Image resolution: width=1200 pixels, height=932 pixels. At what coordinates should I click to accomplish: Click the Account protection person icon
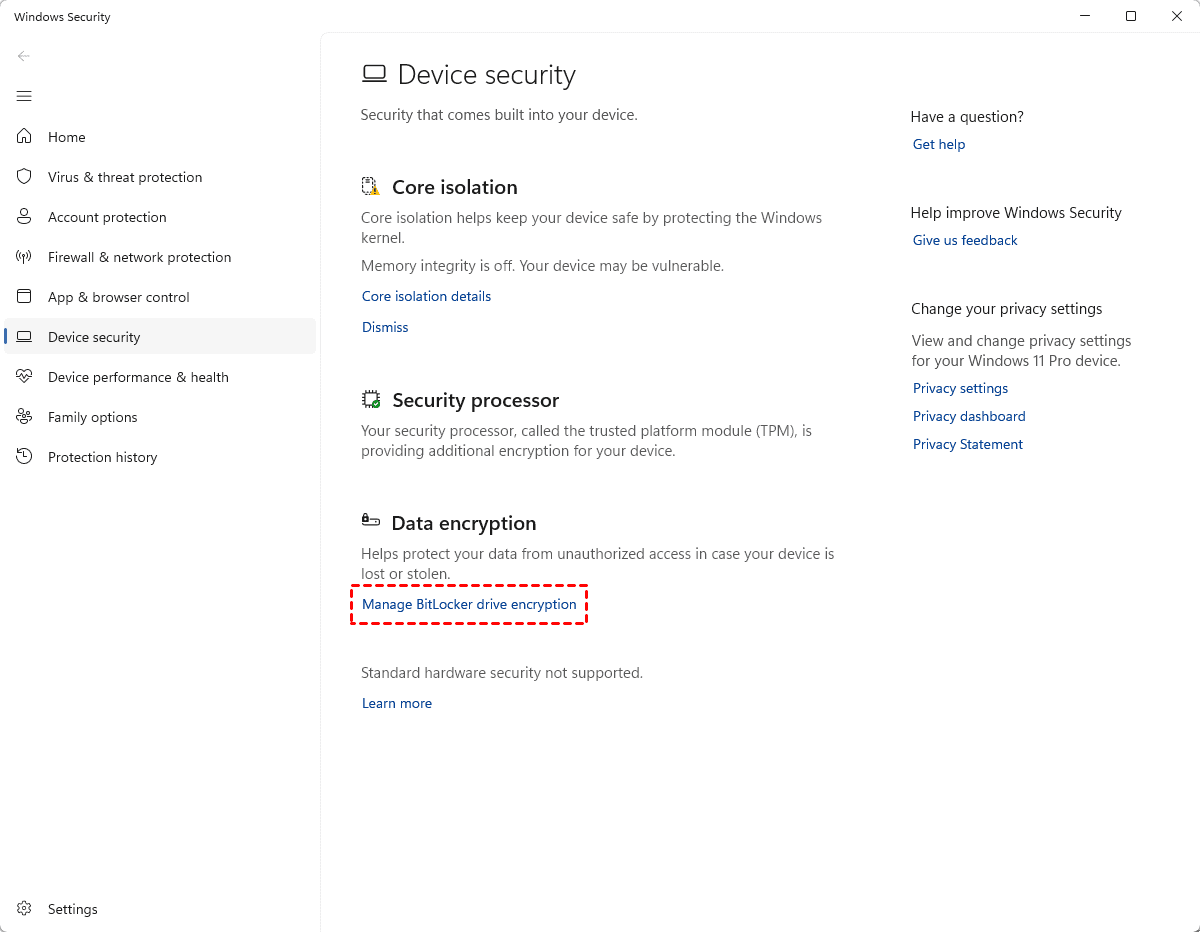pyautogui.click(x=25, y=217)
